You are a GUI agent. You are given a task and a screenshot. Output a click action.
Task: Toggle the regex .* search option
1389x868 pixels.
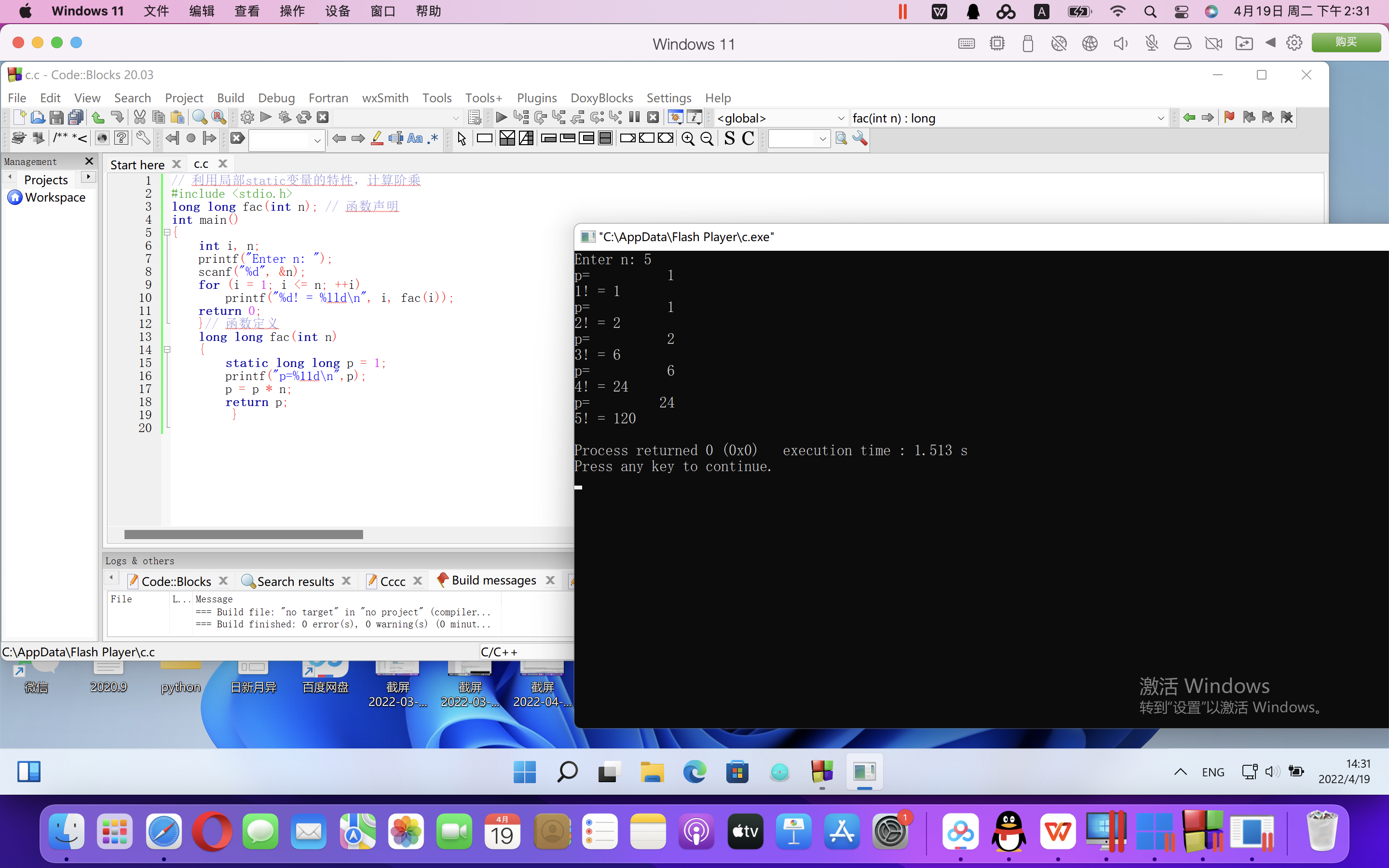pyautogui.click(x=433, y=138)
